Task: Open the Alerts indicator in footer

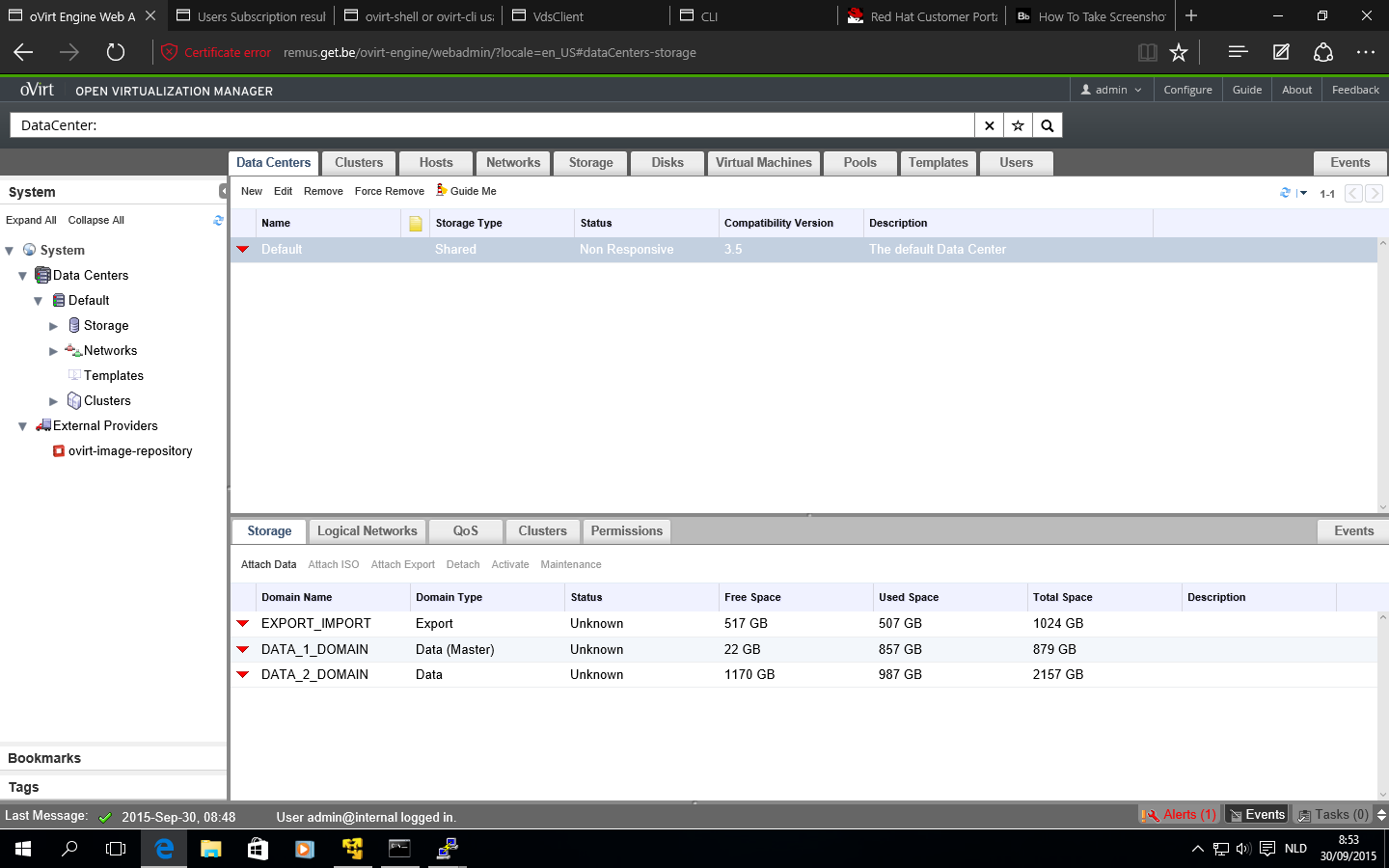Action: 1179,815
